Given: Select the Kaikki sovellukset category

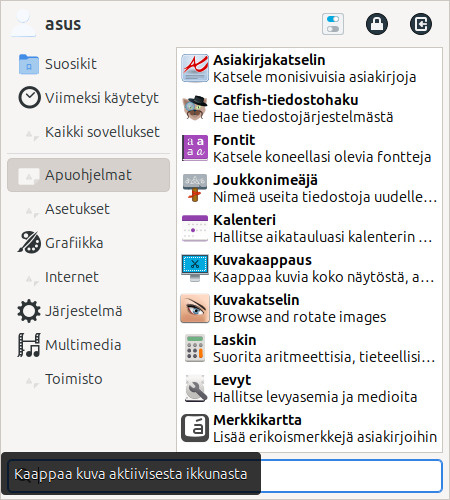Looking at the screenshot, I should [x=88, y=132].
